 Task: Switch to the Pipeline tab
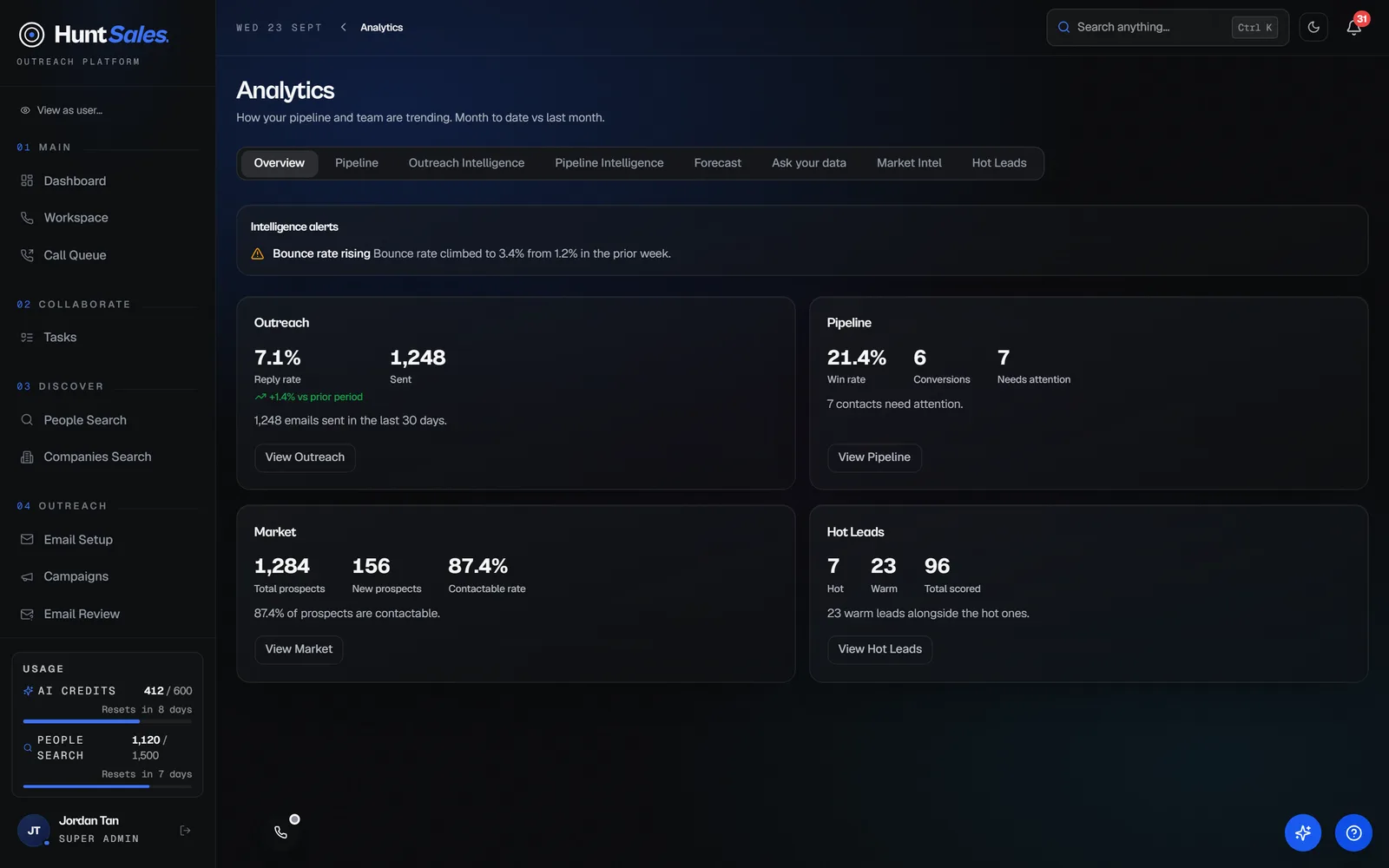coord(357,163)
